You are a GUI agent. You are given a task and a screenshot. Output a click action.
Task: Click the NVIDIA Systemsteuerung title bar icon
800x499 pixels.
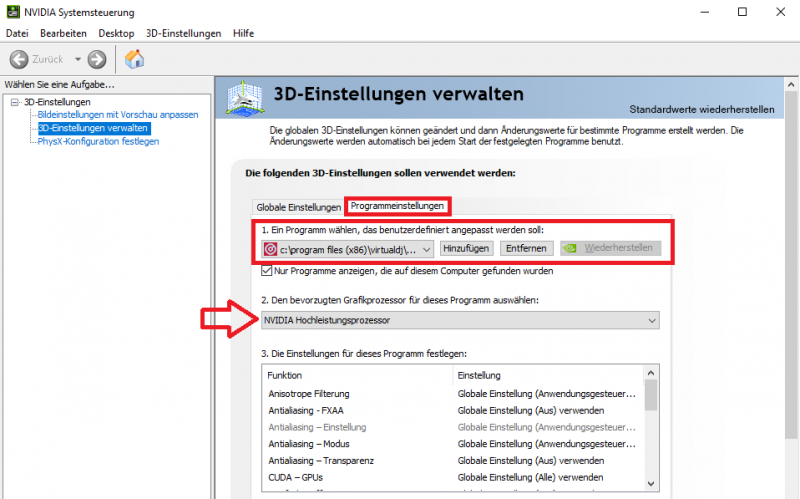[x=13, y=12]
